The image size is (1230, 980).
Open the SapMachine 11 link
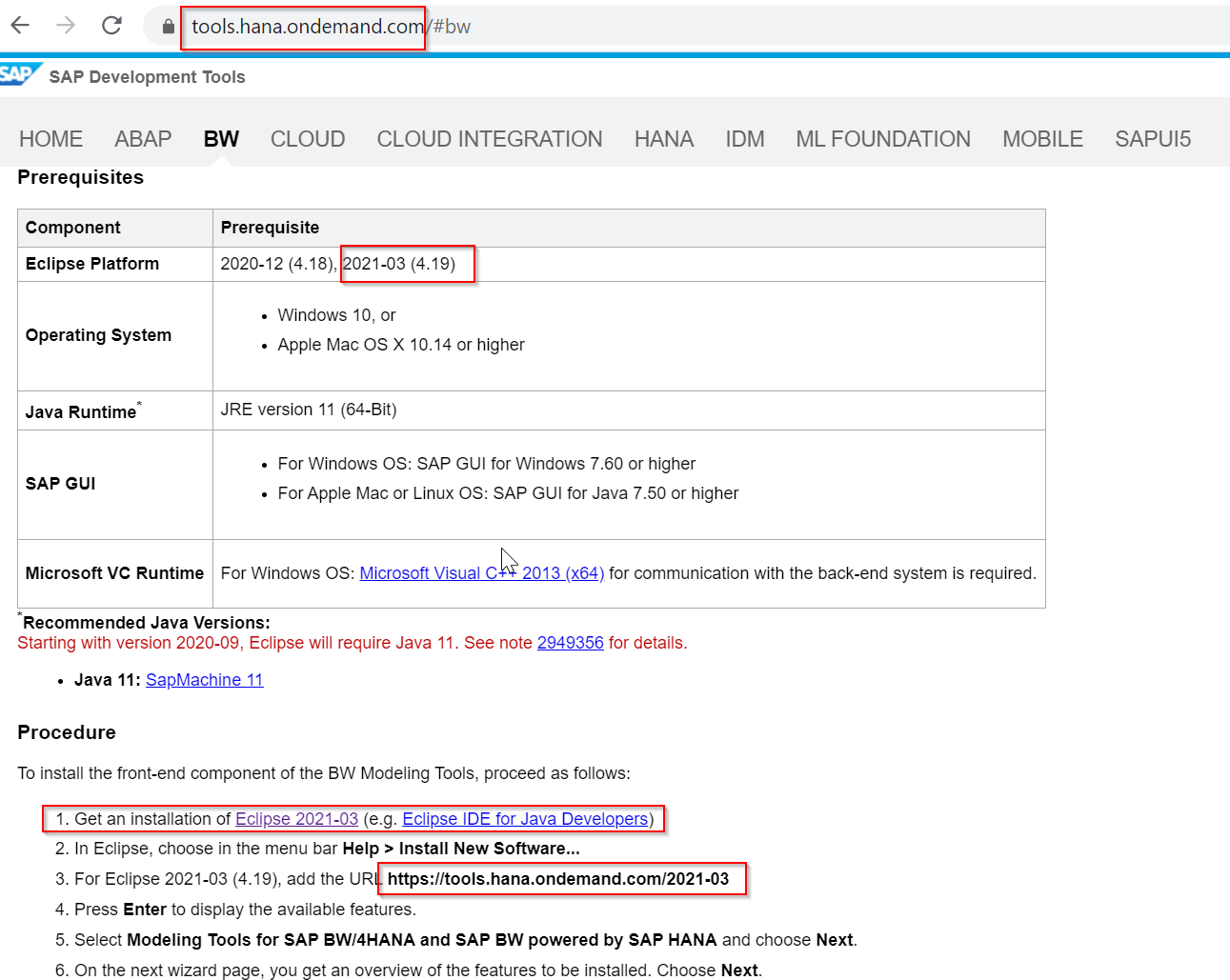coord(204,680)
